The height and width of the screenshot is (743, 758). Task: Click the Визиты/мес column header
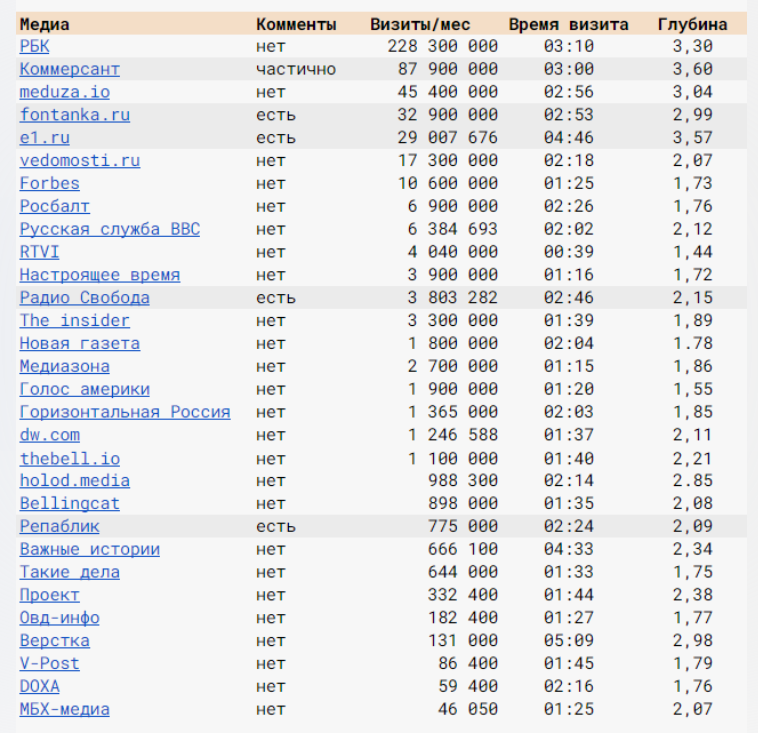pyautogui.click(x=420, y=24)
